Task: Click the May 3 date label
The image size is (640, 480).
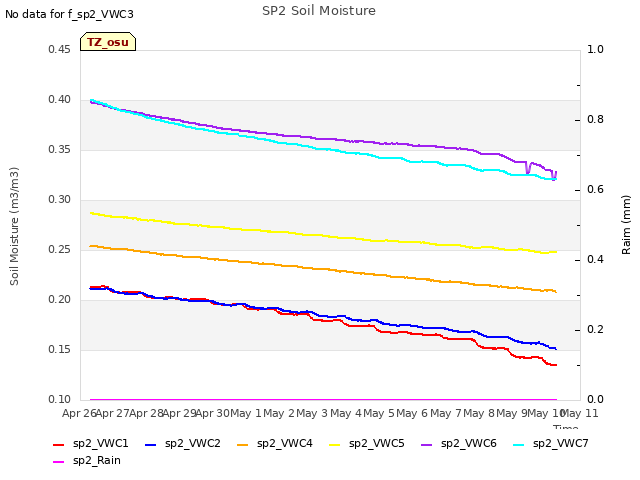Action: click(x=312, y=414)
